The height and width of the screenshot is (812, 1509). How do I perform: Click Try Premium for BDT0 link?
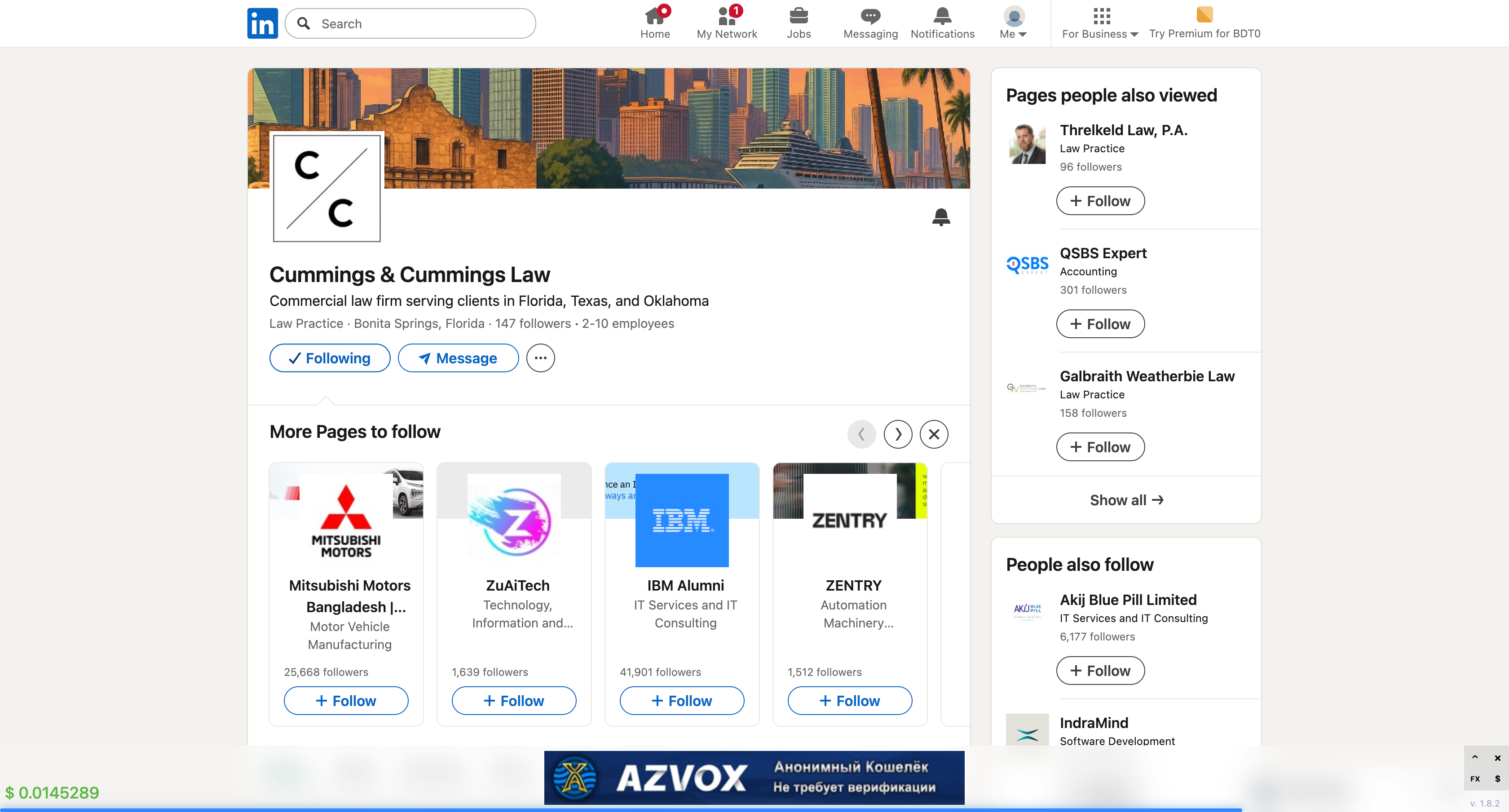coord(1204,23)
